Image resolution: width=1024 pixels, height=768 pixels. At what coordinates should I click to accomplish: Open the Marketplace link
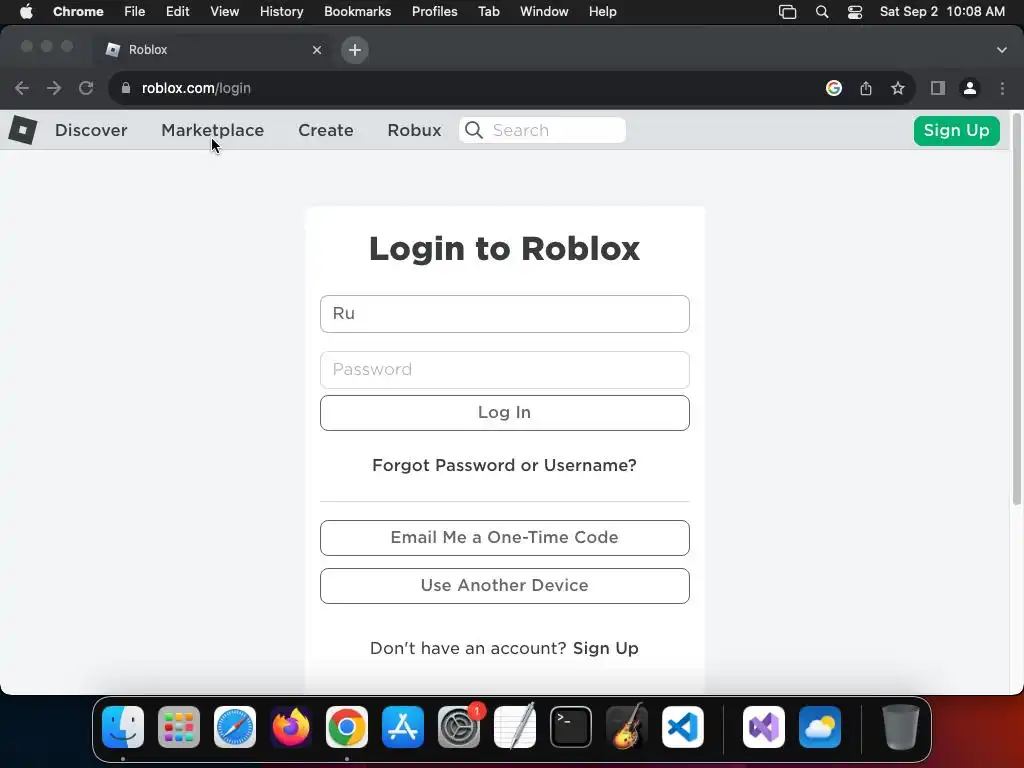213,130
